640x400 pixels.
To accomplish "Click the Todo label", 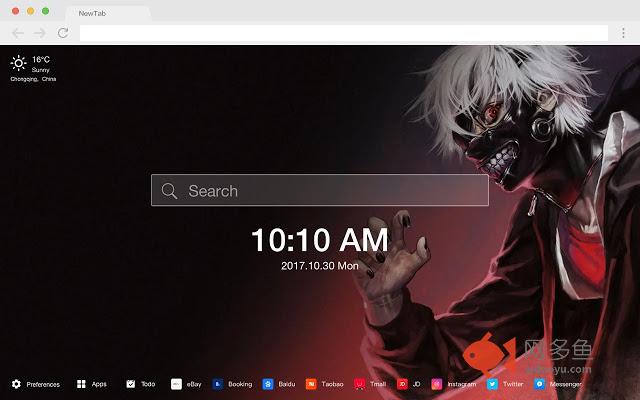I will click(x=148, y=384).
